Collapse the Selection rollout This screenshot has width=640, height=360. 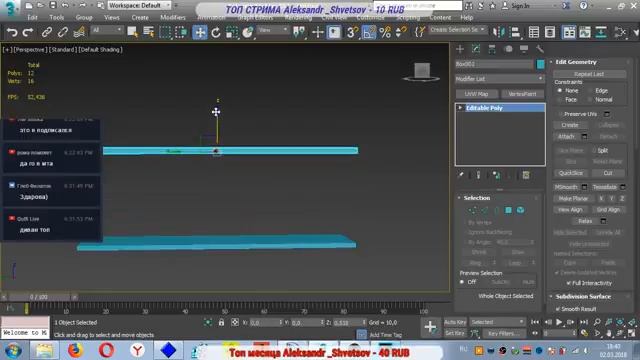(x=459, y=198)
